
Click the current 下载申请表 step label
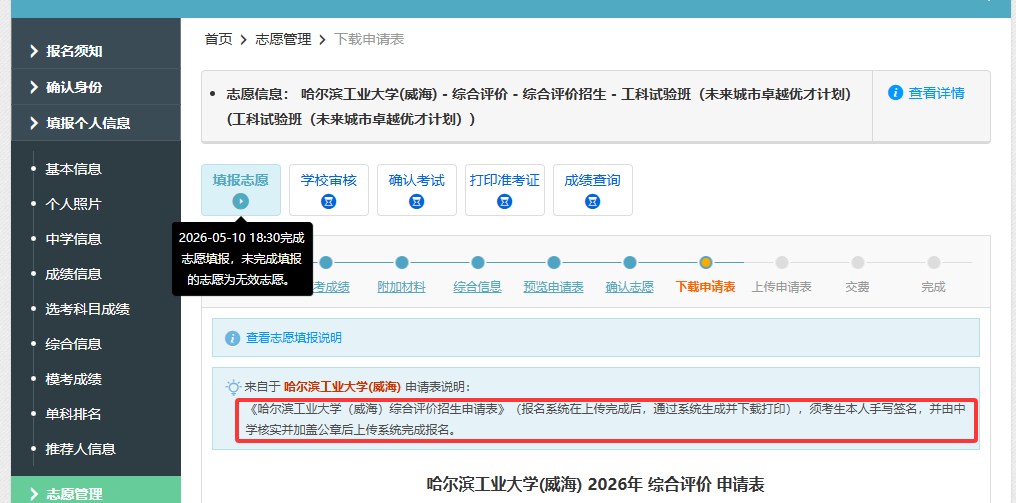pyautogui.click(x=706, y=287)
